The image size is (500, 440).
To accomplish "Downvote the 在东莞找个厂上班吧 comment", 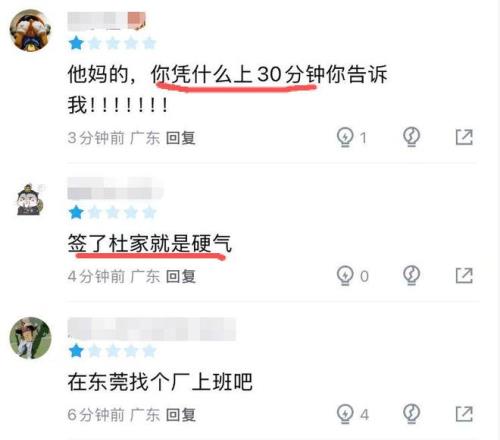I will click(x=411, y=414).
